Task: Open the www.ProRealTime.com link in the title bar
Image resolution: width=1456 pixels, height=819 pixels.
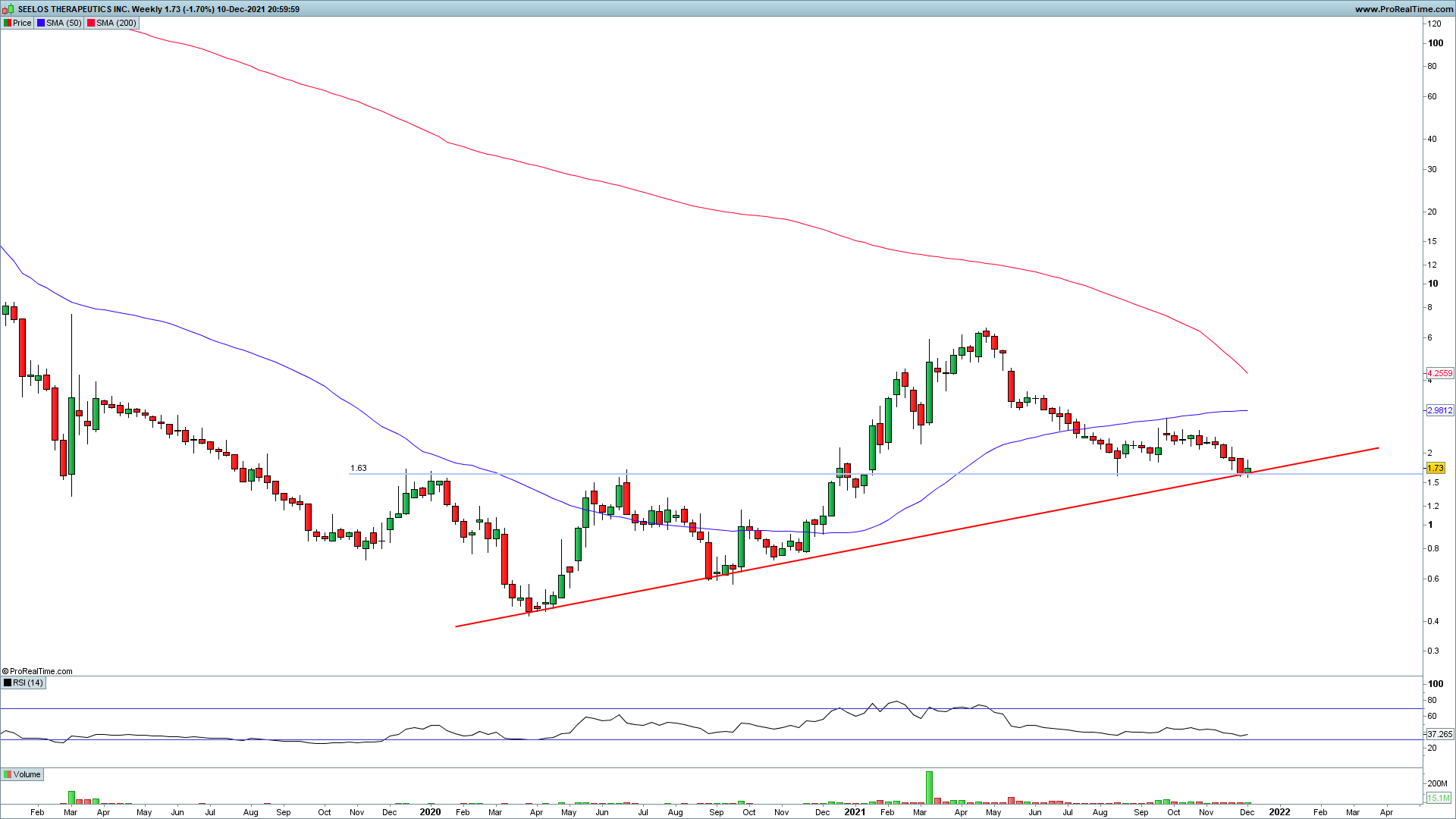Action: click(1403, 9)
